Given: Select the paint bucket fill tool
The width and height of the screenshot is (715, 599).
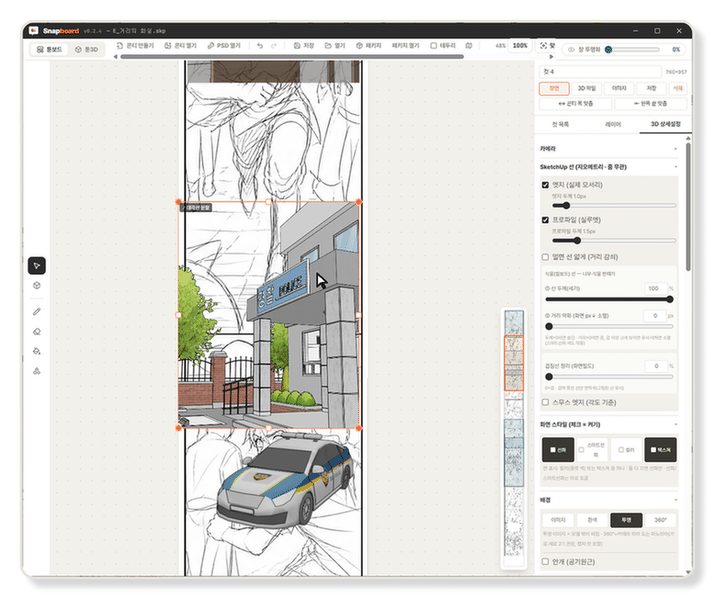Looking at the screenshot, I should pyautogui.click(x=36, y=351).
